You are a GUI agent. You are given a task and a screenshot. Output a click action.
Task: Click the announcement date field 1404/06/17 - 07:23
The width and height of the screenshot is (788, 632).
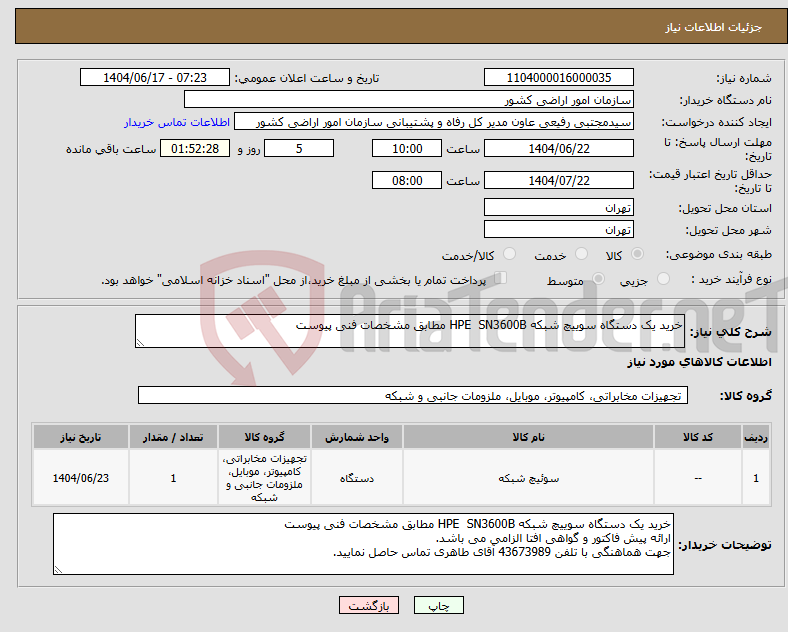(155, 77)
